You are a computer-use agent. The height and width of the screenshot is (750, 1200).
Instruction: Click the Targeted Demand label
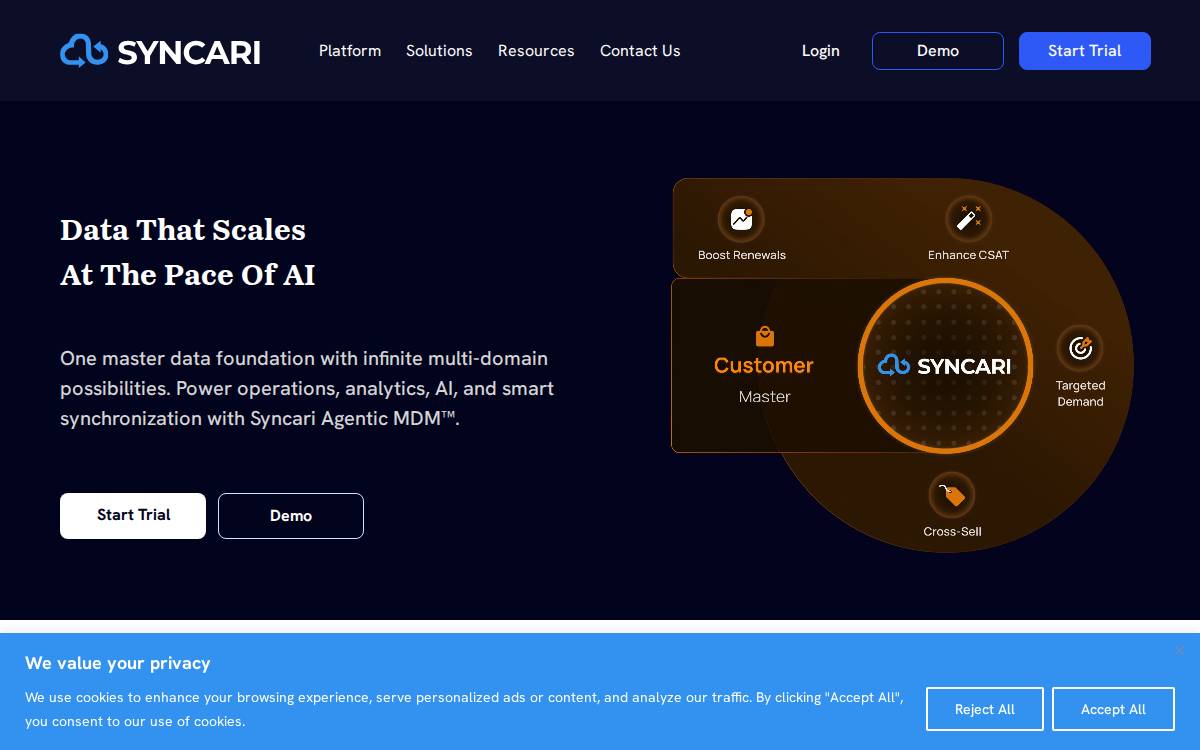1080,393
